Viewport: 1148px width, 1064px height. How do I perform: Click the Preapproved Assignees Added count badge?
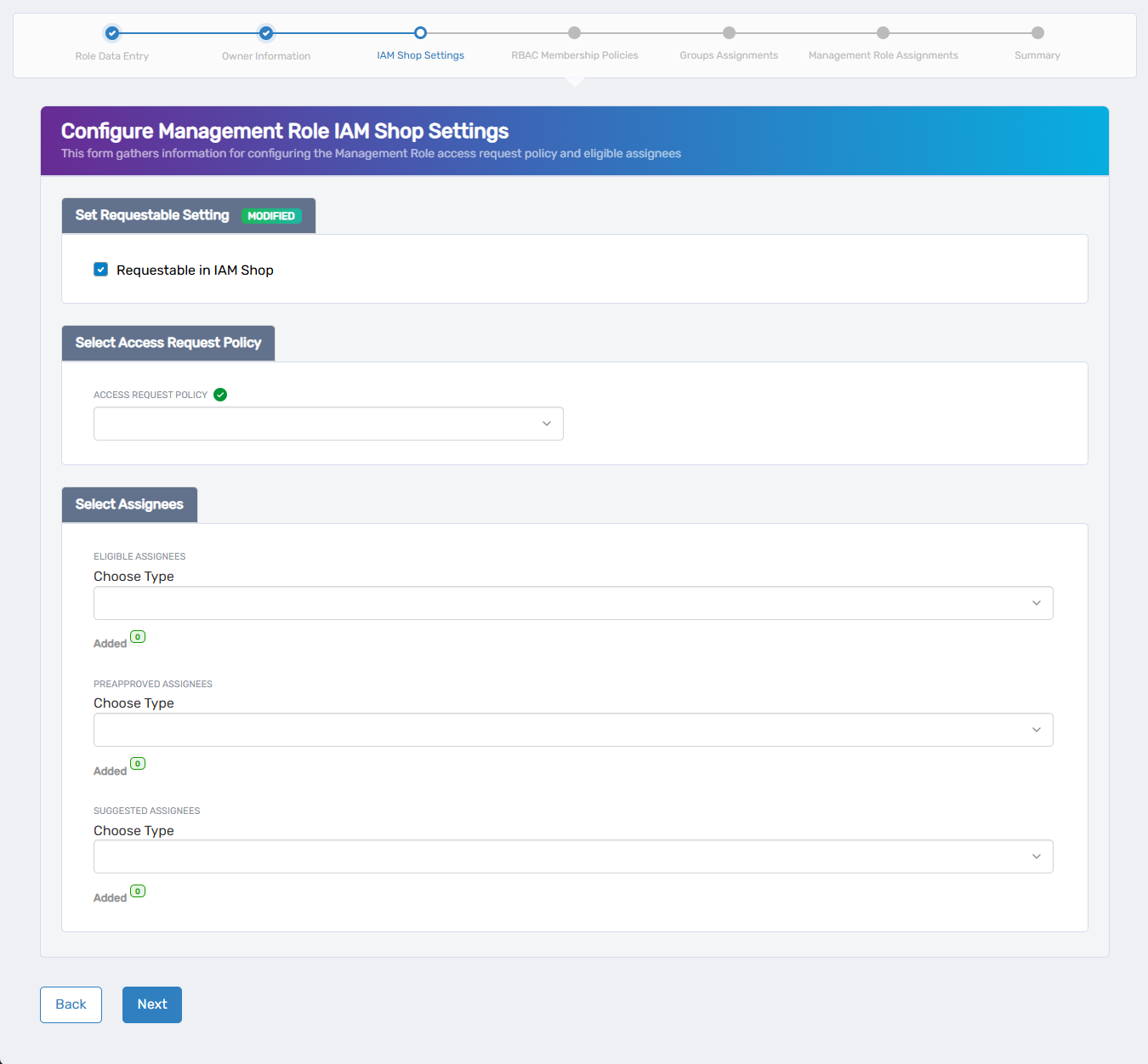click(138, 764)
